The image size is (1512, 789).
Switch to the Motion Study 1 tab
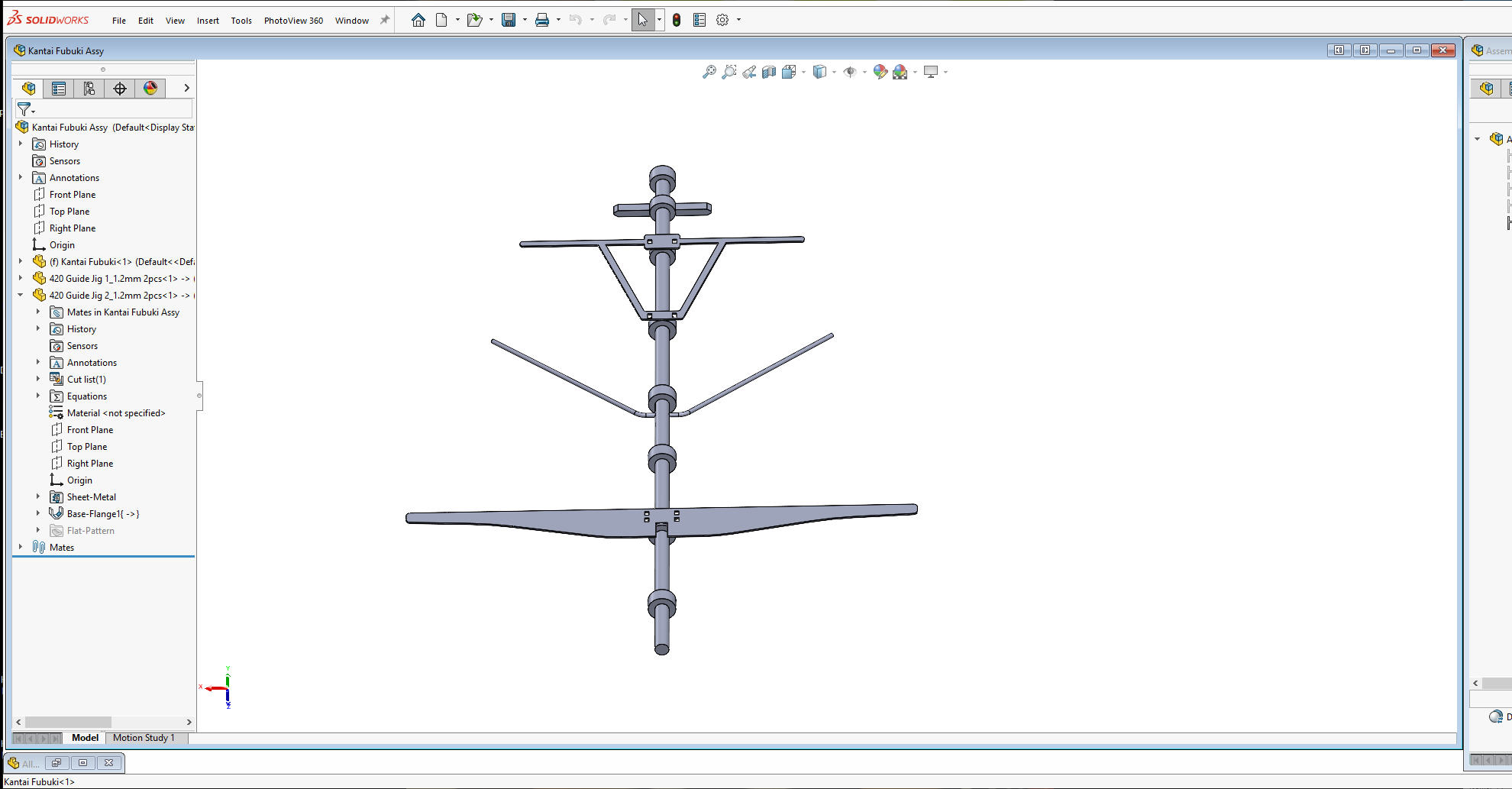point(144,738)
